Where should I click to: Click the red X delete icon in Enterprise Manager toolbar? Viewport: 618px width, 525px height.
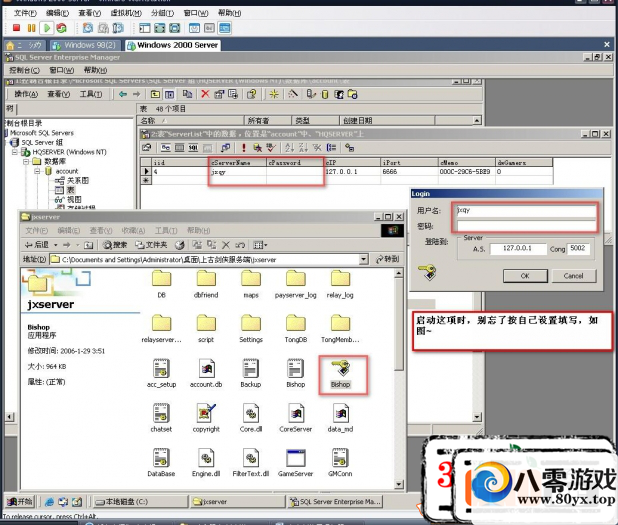click(x=205, y=94)
